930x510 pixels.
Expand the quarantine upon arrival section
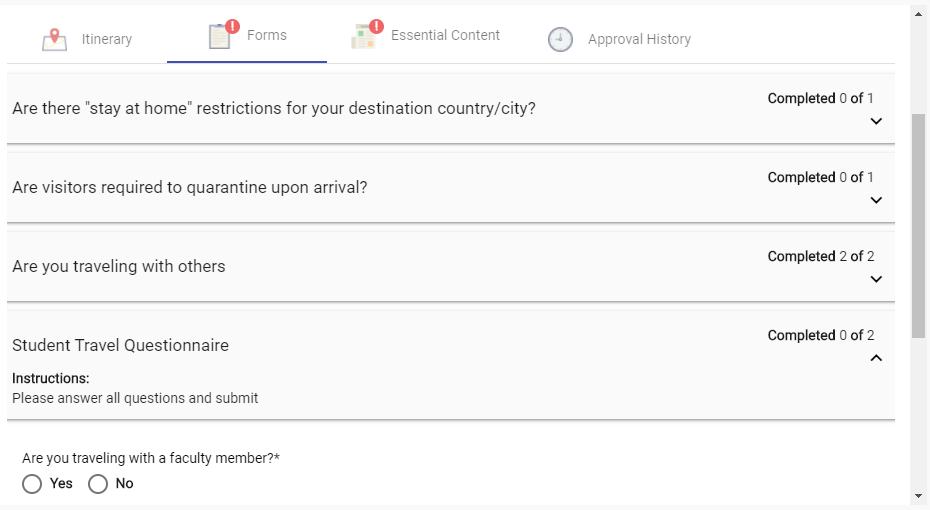(876, 200)
